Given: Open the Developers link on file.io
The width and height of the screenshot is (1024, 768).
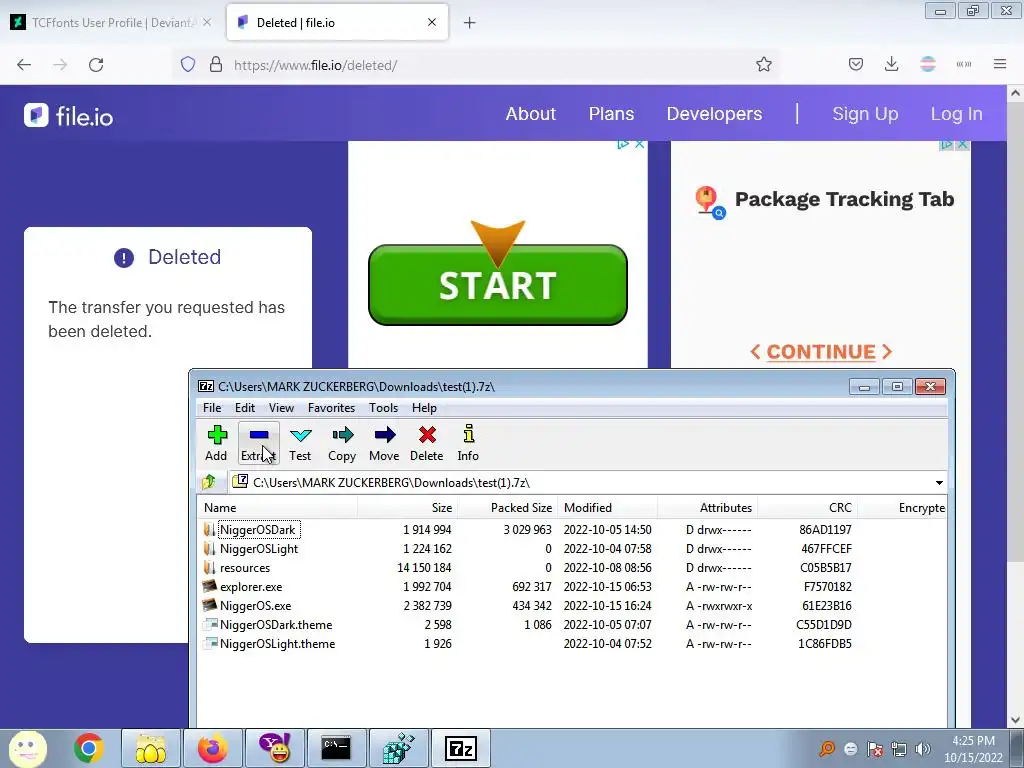Looking at the screenshot, I should pyautogui.click(x=714, y=114).
